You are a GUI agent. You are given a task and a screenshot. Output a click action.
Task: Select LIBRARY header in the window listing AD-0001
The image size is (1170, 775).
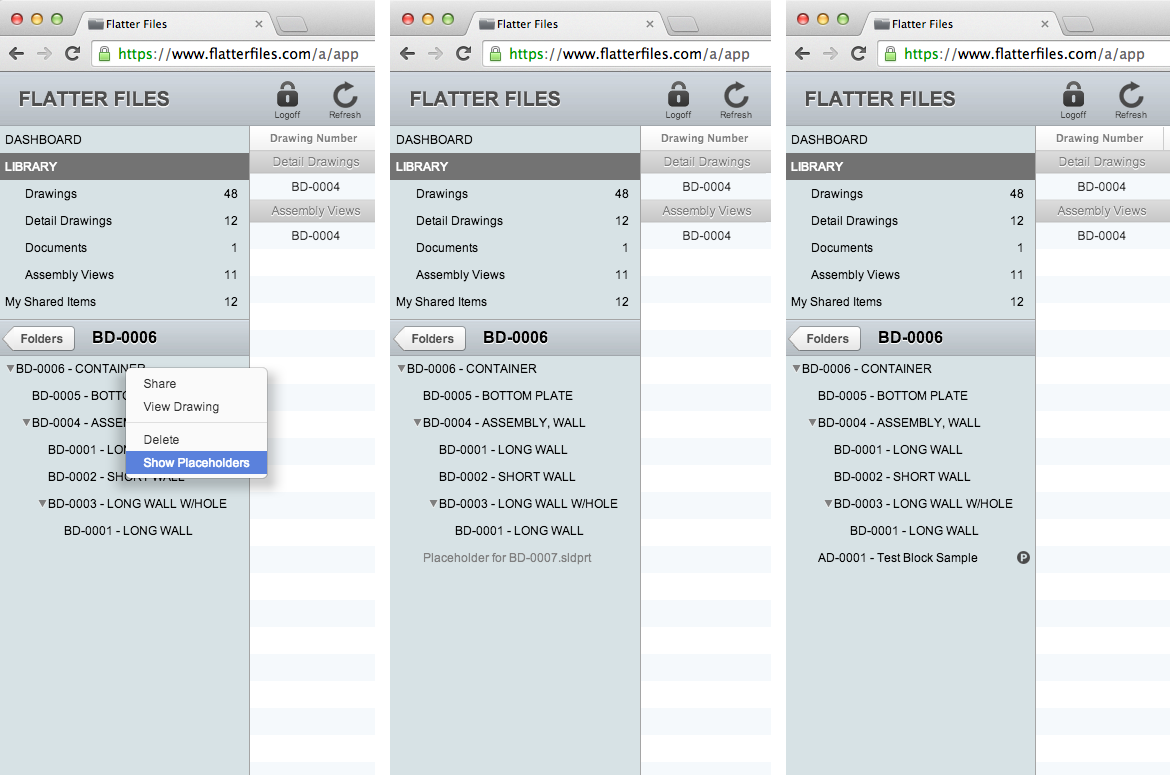[910, 166]
